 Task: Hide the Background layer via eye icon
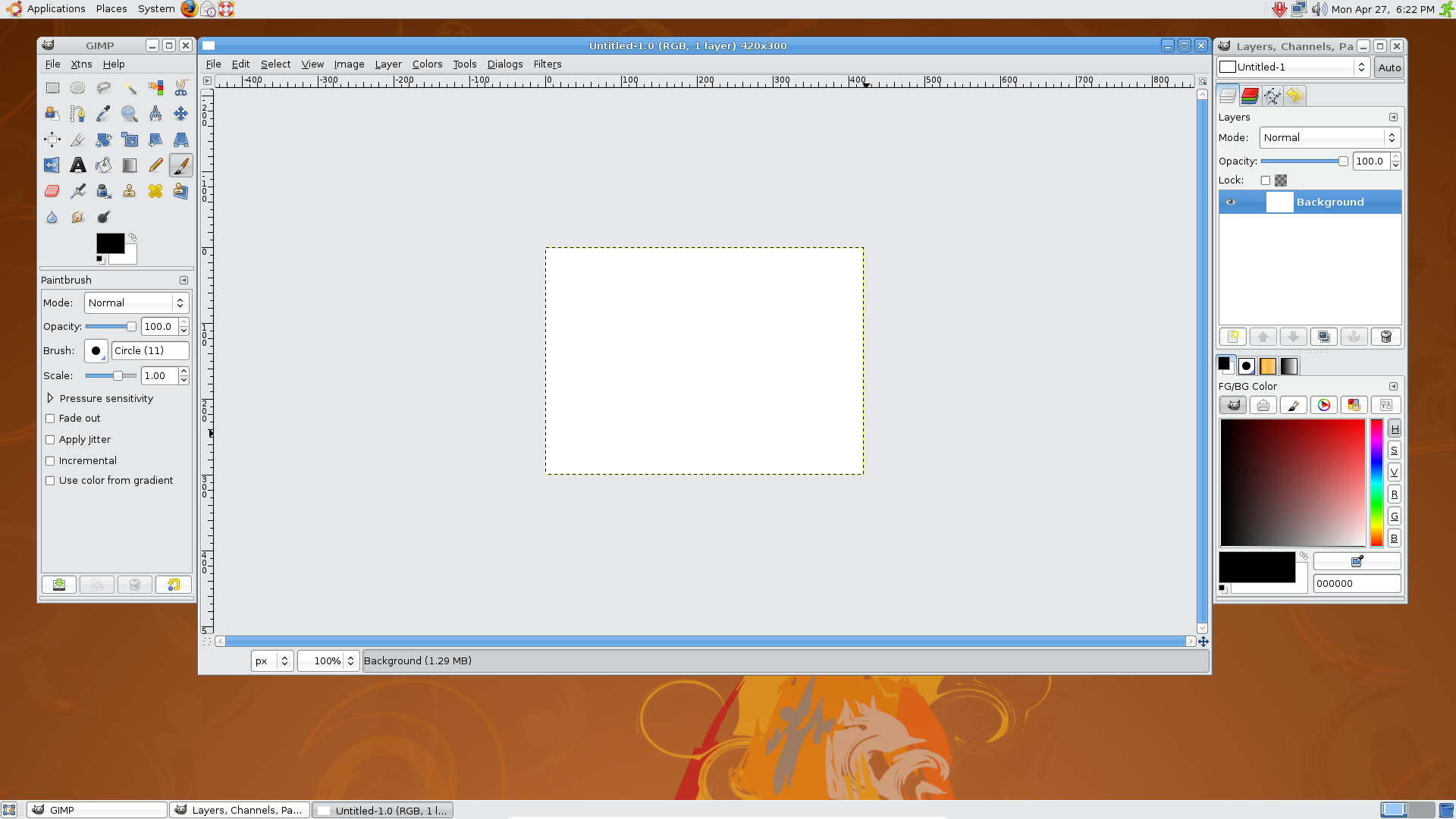point(1231,202)
